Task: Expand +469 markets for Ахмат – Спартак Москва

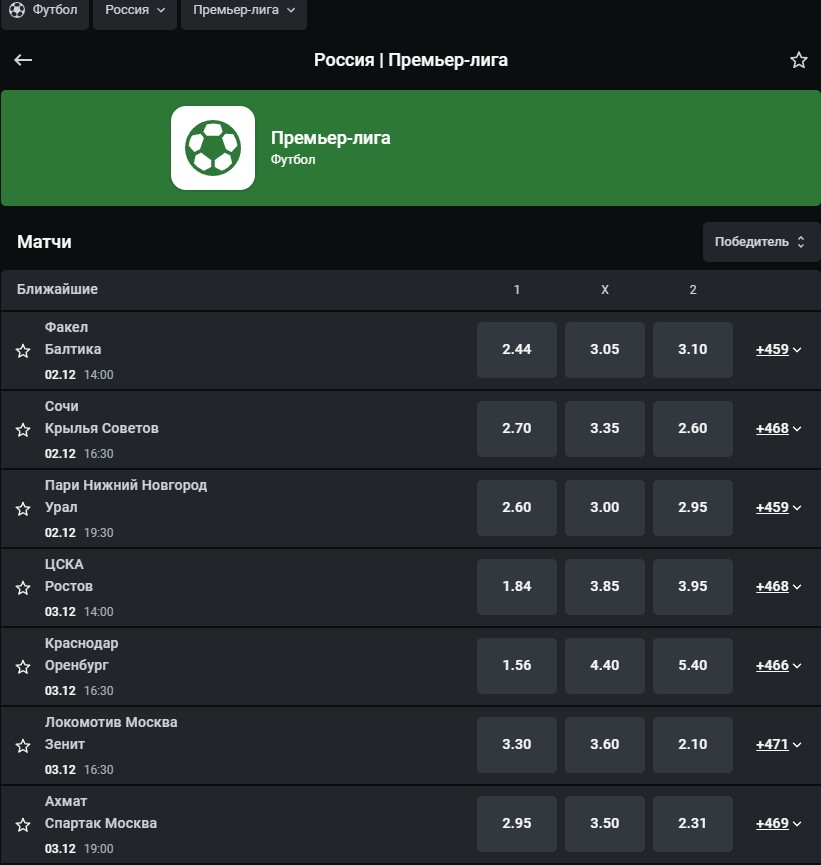Action: tap(778, 823)
